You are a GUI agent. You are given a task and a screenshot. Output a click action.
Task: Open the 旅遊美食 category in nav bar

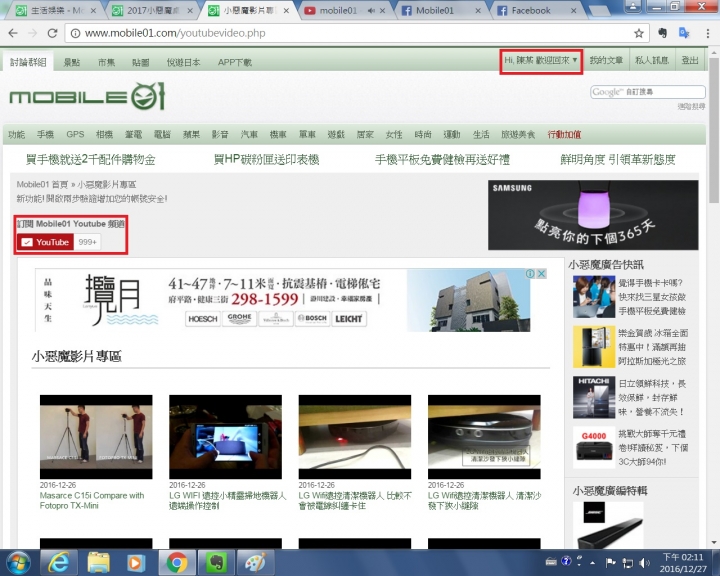tap(518, 134)
